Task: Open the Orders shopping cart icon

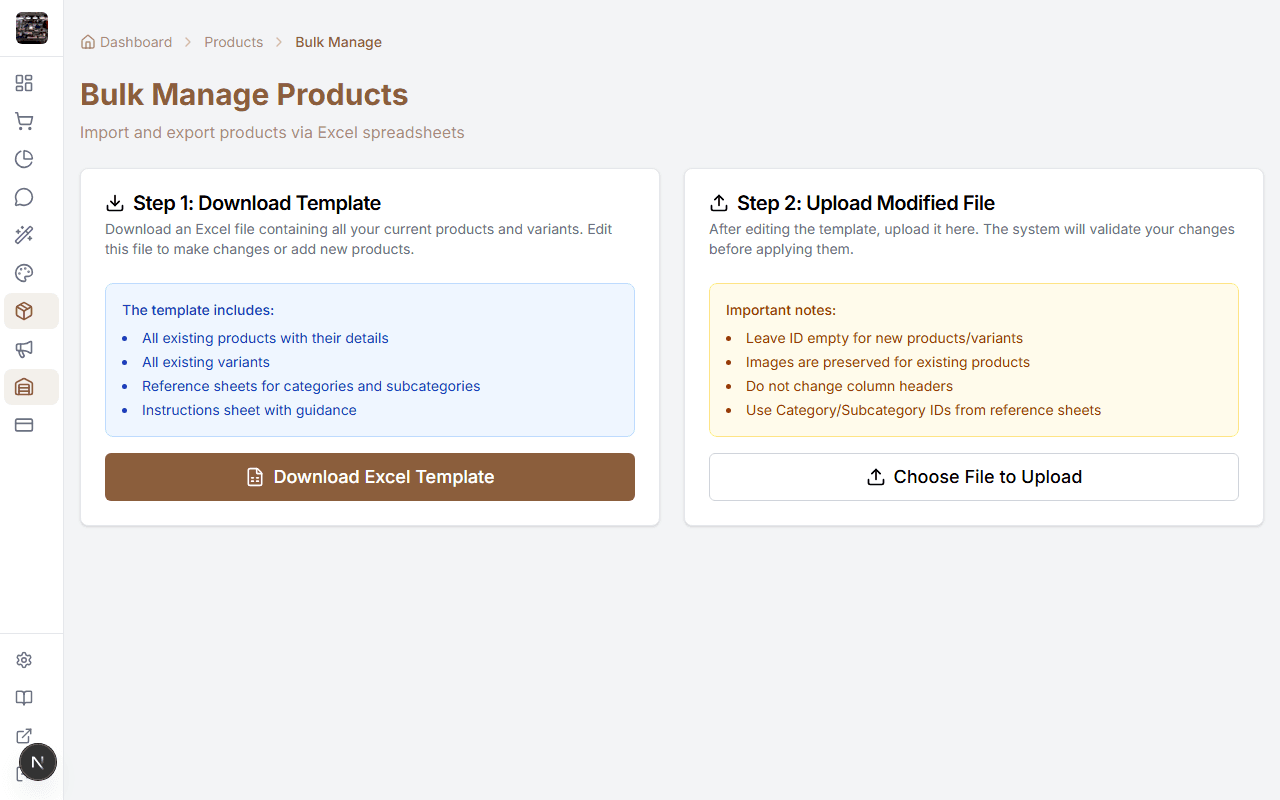Action: [x=24, y=121]
